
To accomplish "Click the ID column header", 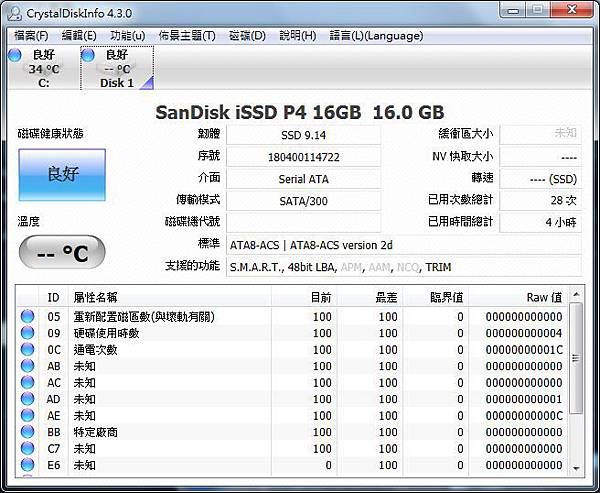I will click(x=54, y=297).
